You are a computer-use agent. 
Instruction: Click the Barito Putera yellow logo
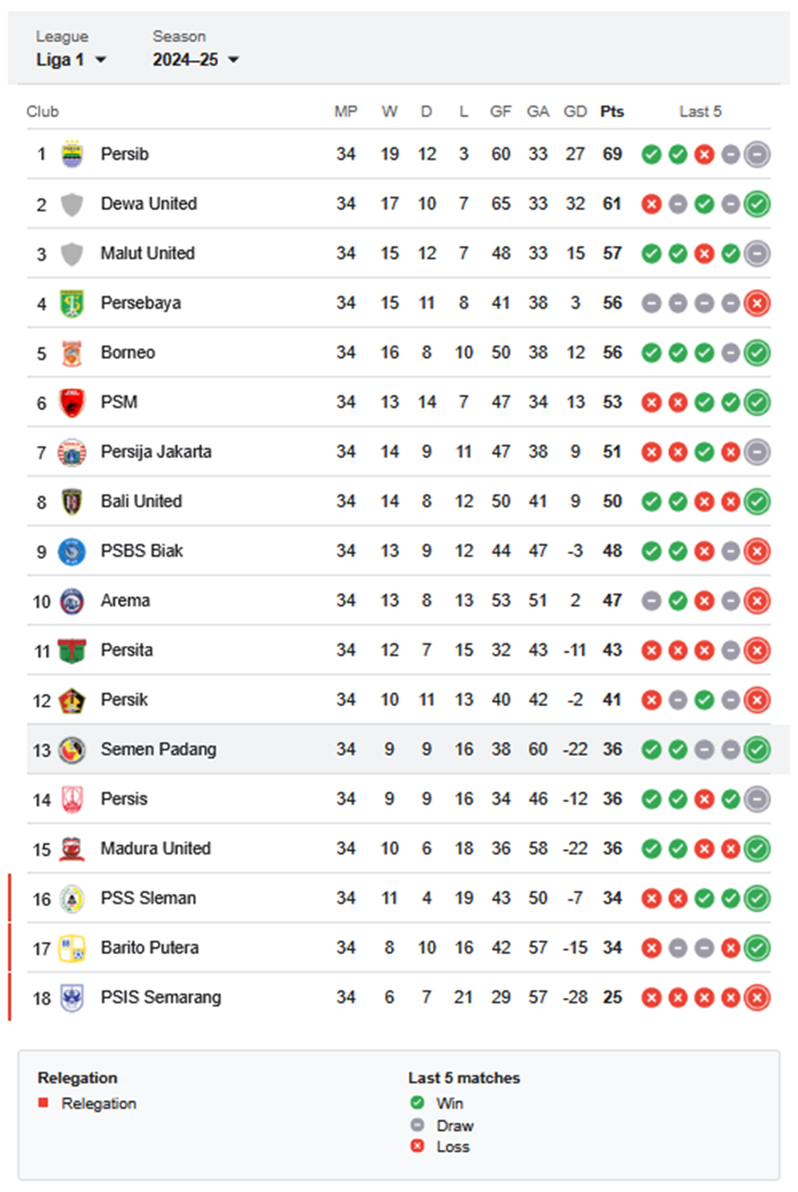click(x=72, y=948)
